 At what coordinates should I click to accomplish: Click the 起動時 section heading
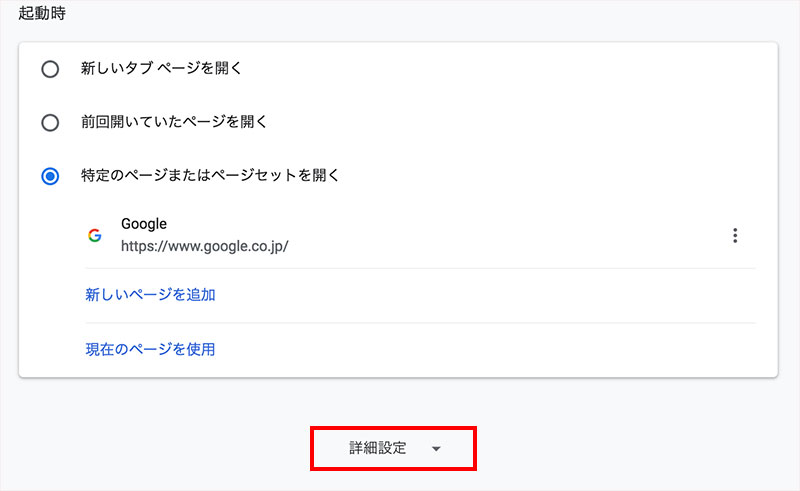41,15
